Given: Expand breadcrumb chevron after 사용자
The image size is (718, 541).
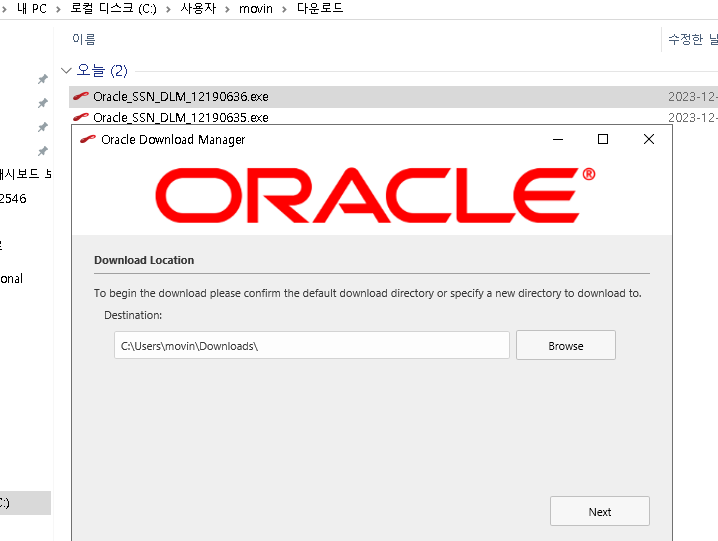Looking at the screenshot, I should tap(227, 9).
